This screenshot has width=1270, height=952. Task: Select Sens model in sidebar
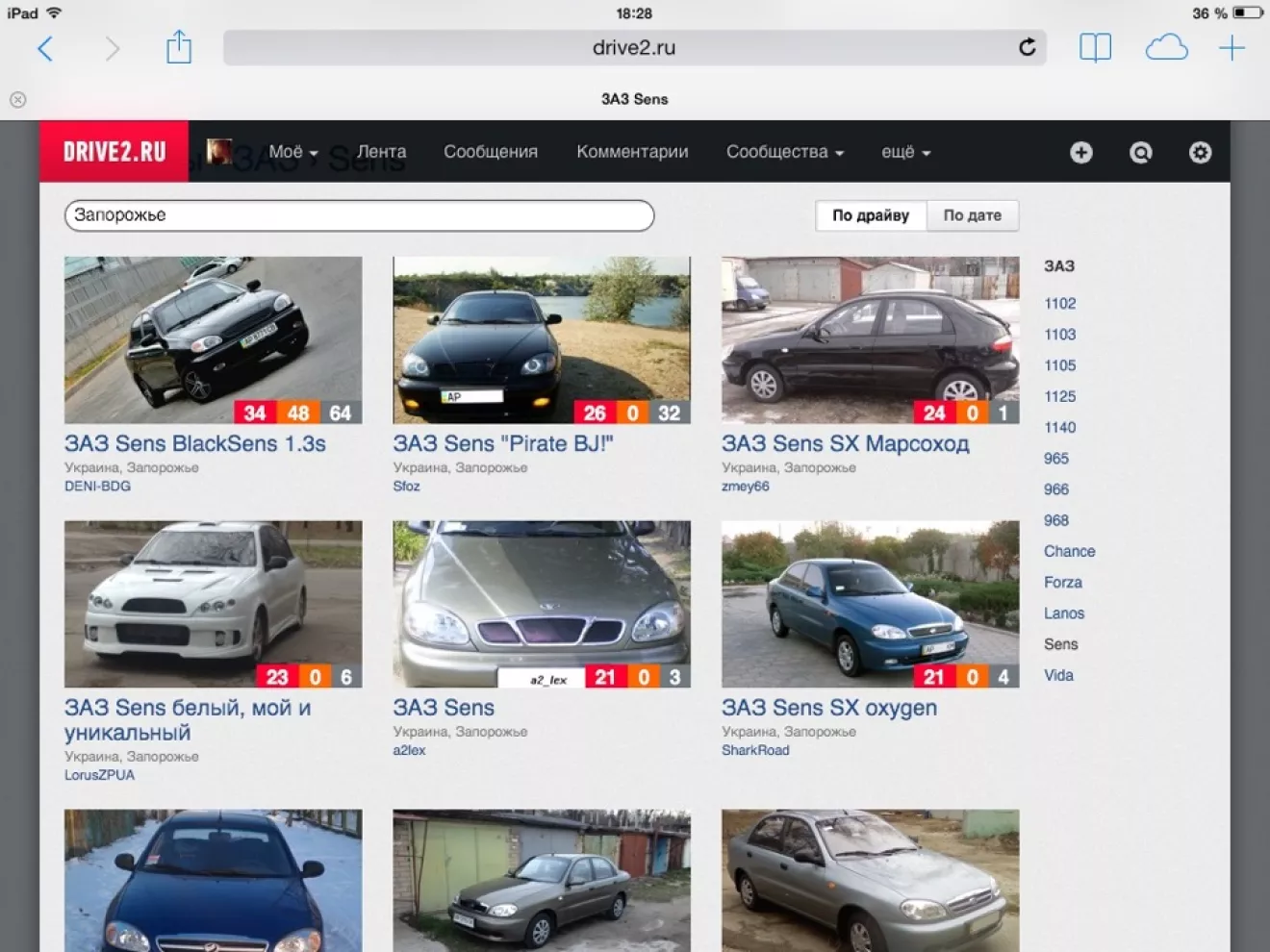point(1060,643)
